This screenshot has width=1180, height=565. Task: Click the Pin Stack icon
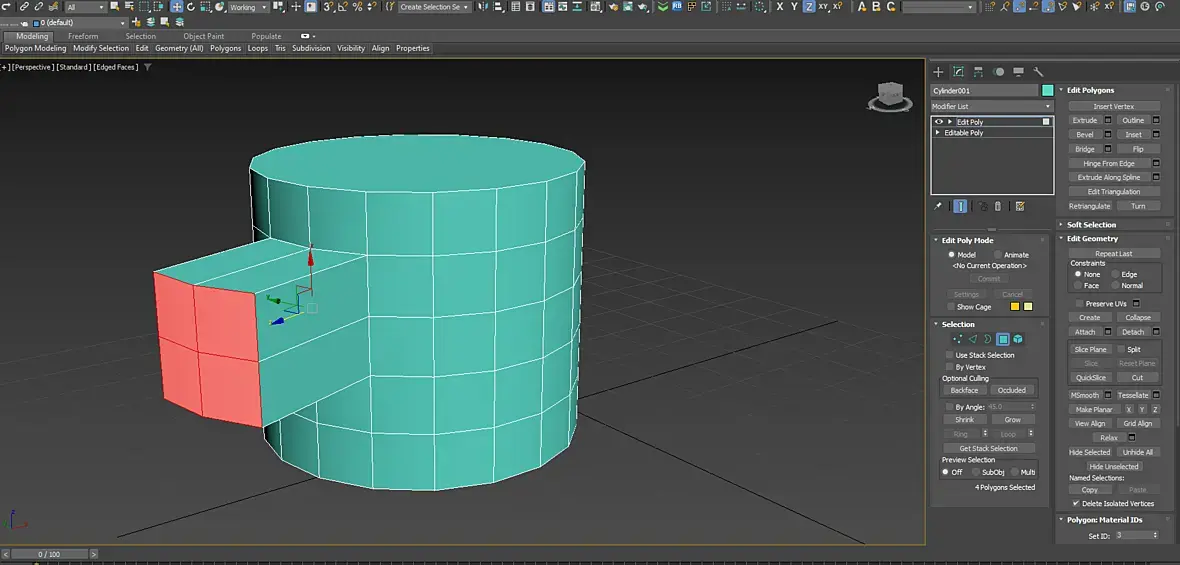click(x=938, y=206)
